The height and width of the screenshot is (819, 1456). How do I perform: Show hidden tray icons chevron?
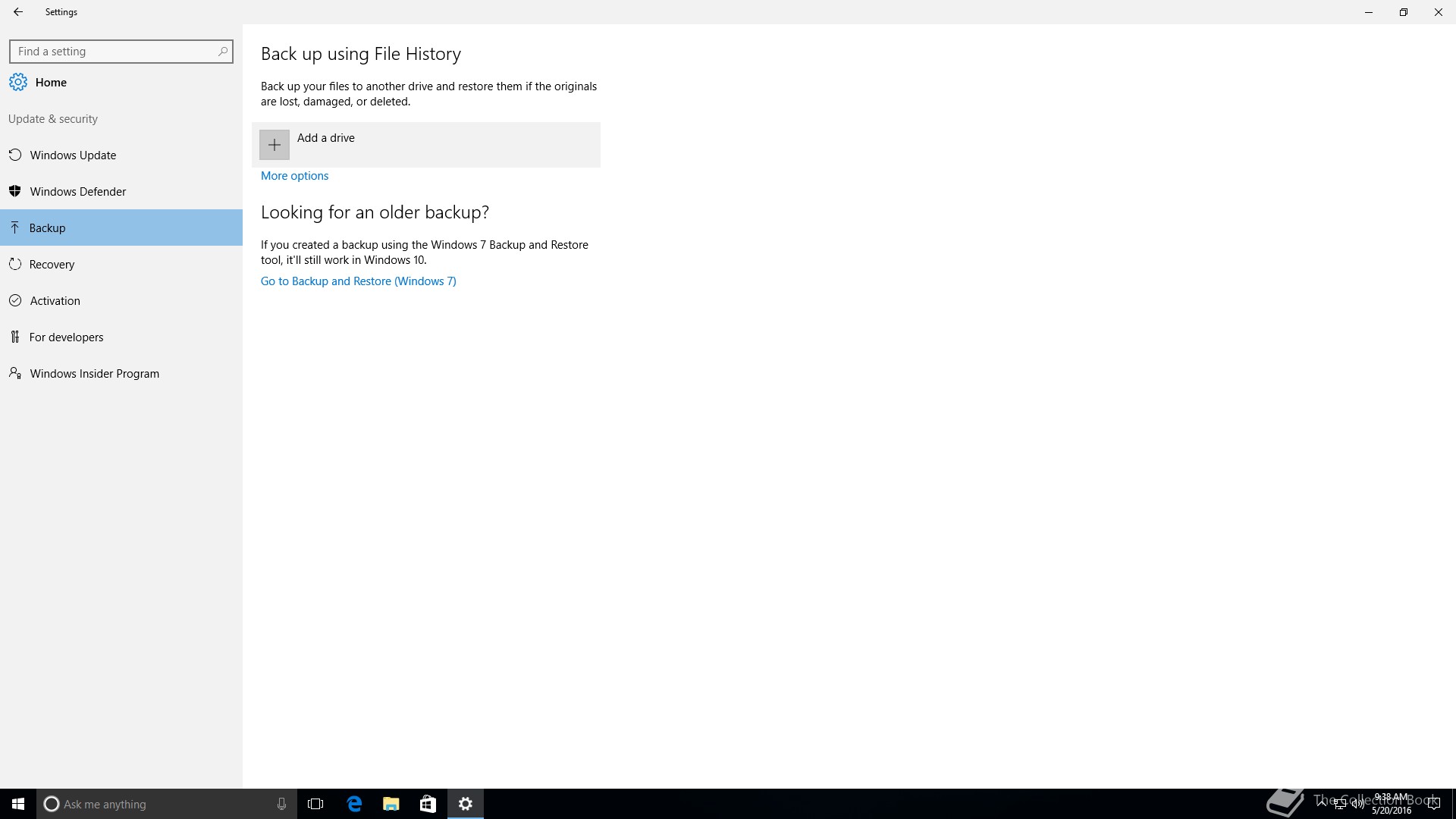1323,804
